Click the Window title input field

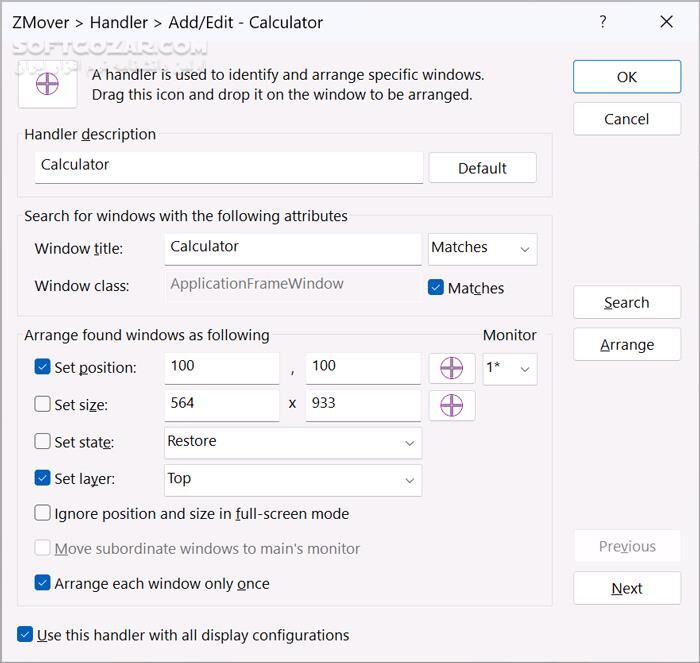(x=292, y=248)
